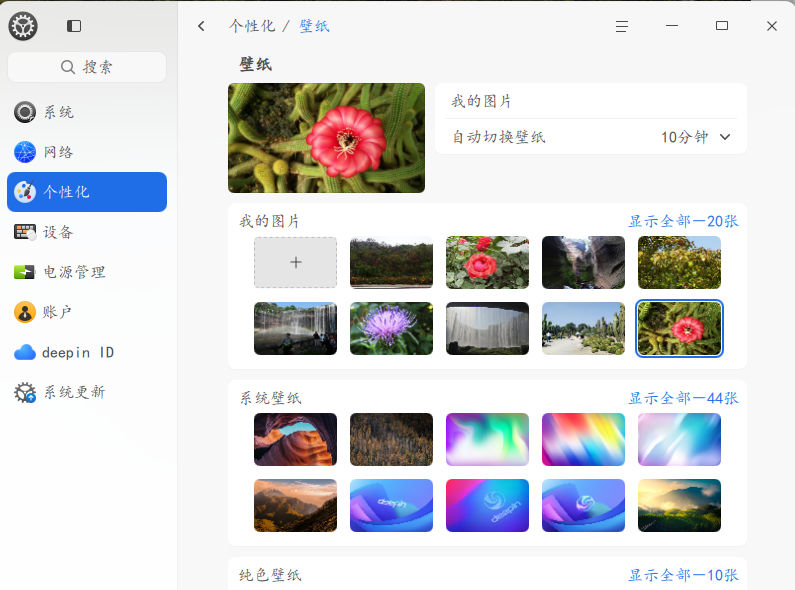Open the 设备 settings page
Screen dimensions: 795x590
[x=87, y=232]
